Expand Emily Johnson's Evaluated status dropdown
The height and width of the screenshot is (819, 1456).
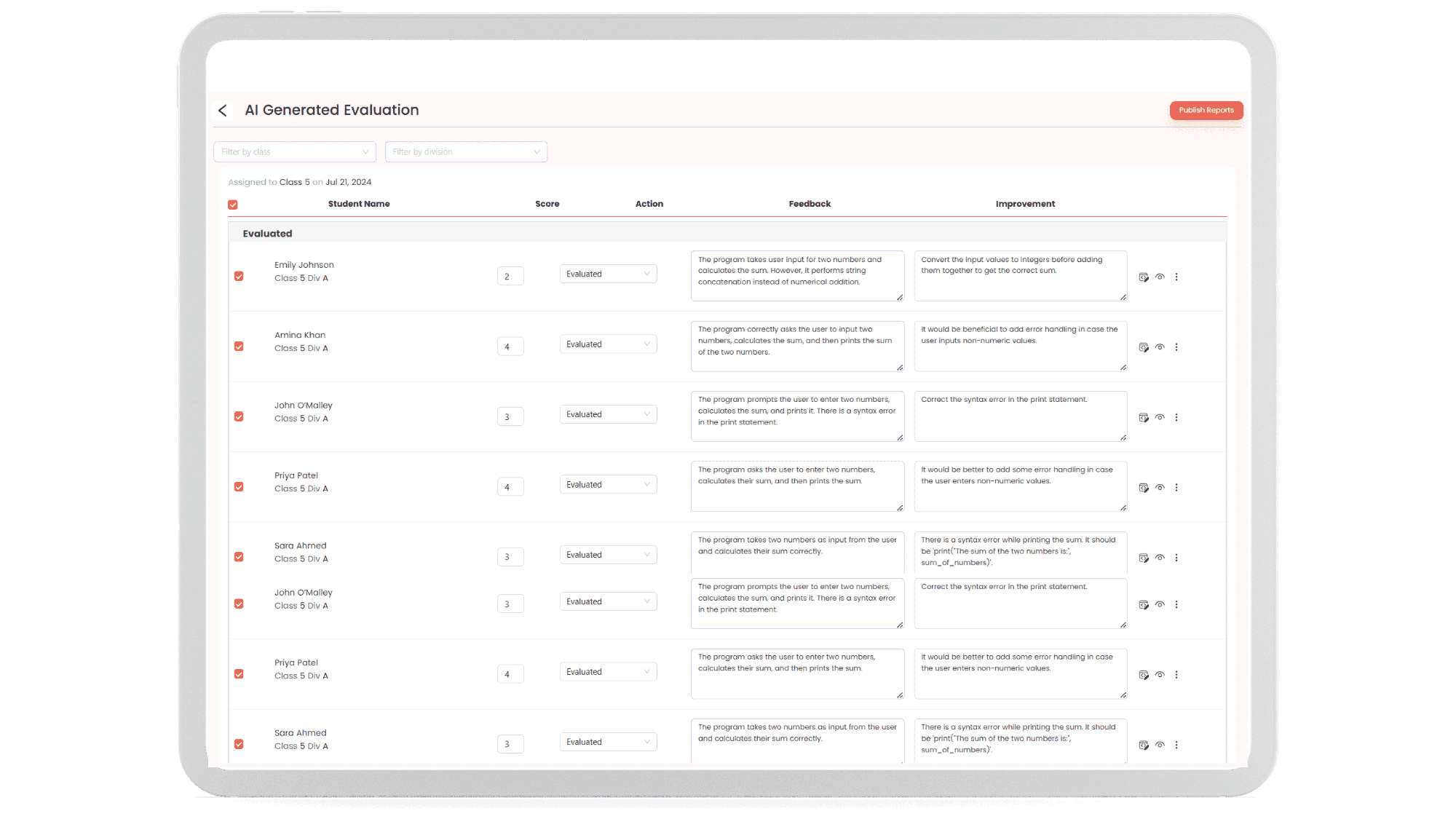[x=608, y=274]
